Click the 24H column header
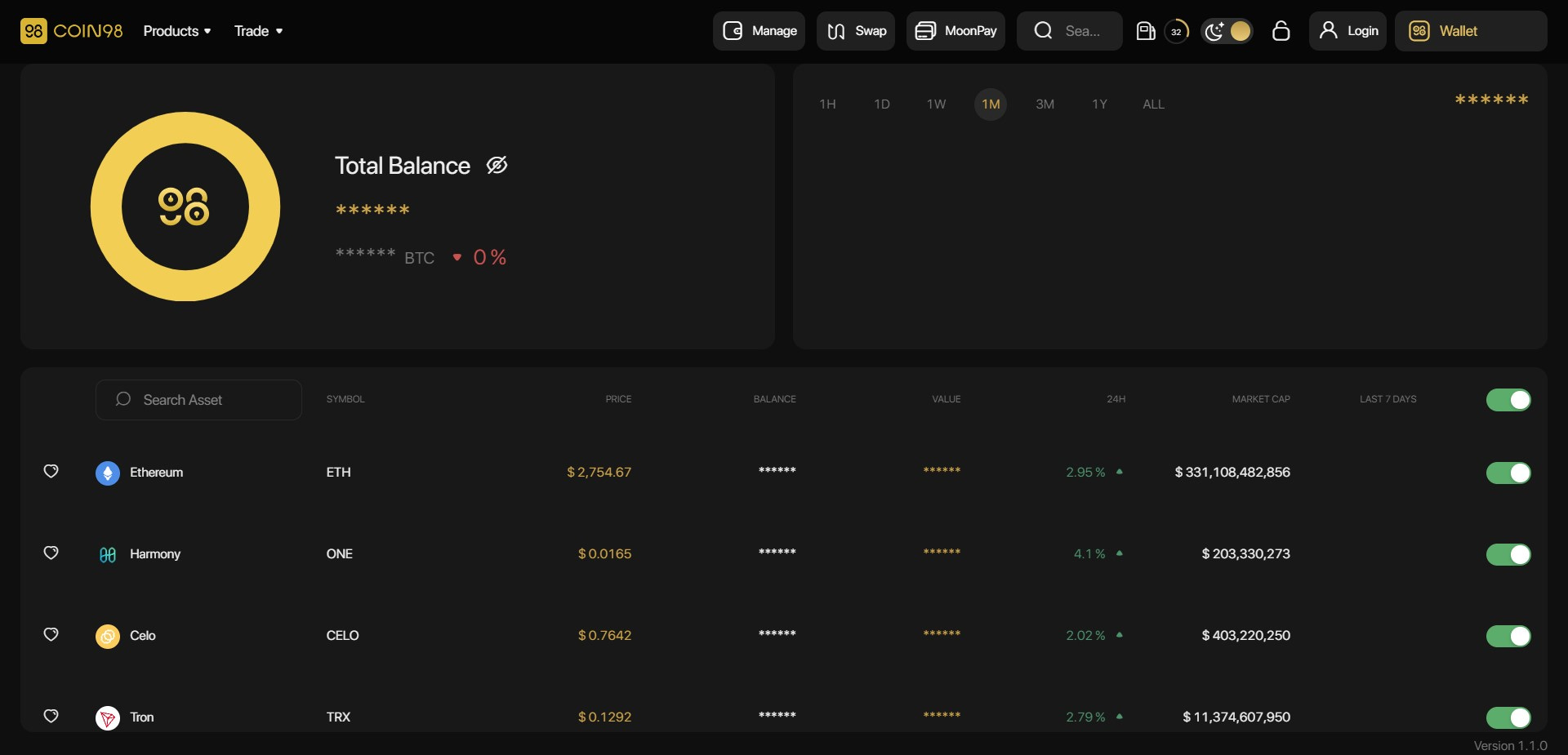Viewport: 1568px width, 755px height. click(x=1116, y=399)
